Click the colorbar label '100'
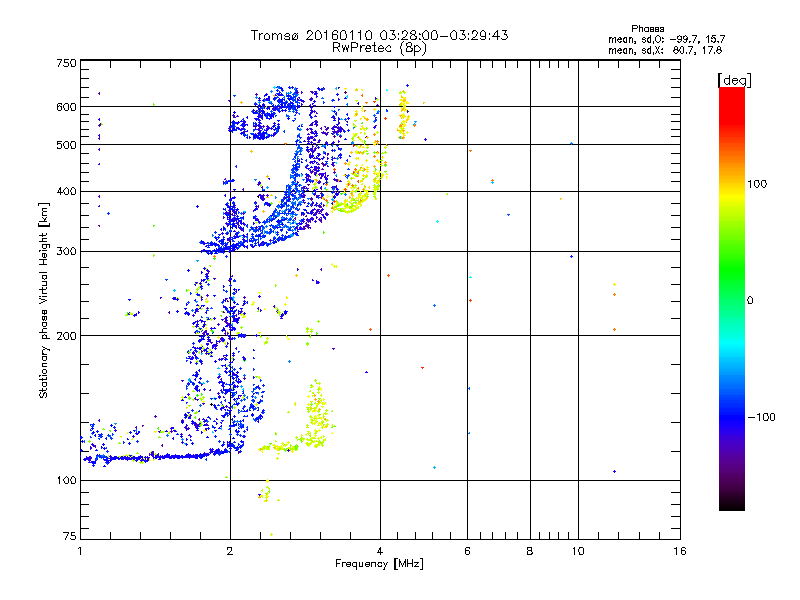This screenshot has height=600, width=800. coord(757,184)
